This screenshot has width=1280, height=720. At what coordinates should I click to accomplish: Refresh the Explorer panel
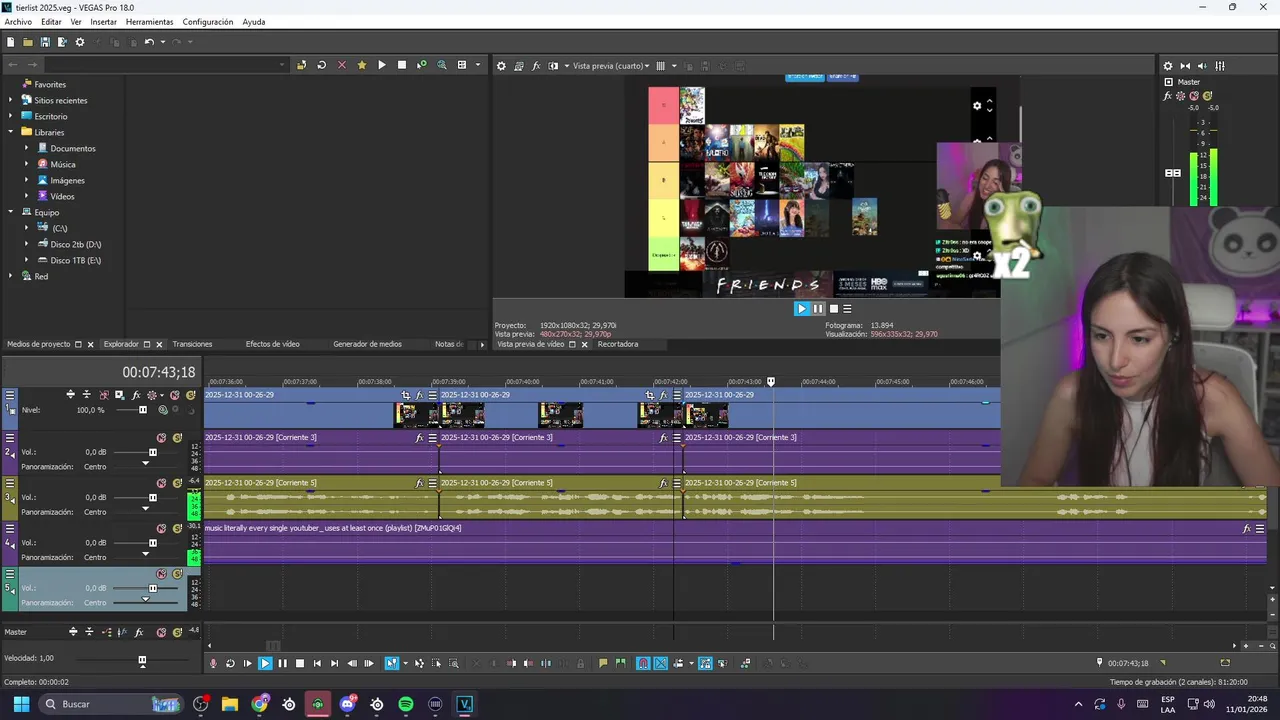click(321, 65)
